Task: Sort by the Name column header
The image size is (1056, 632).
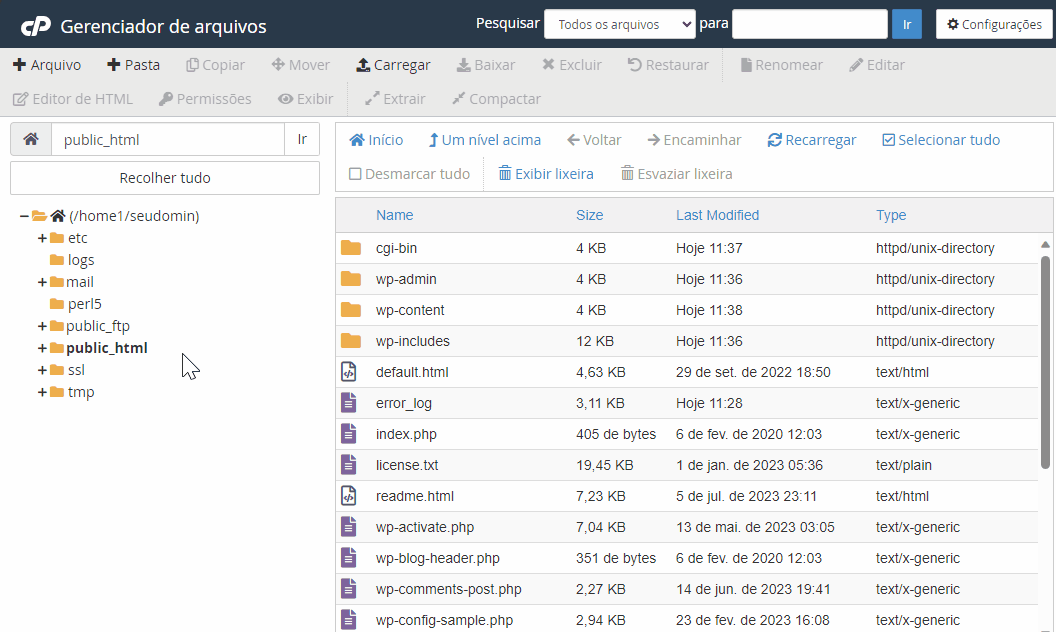Action: click(x=395, y=215)
